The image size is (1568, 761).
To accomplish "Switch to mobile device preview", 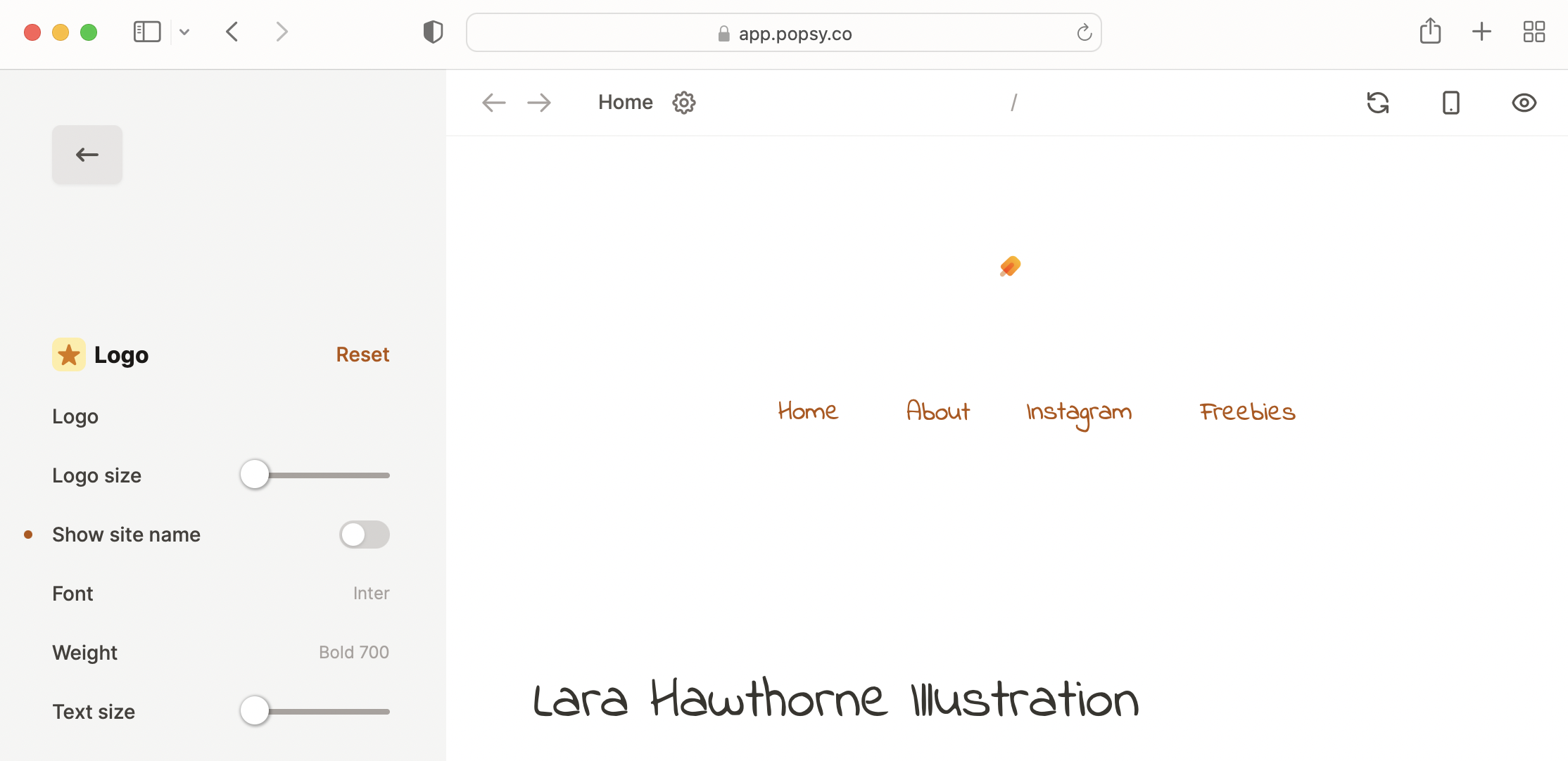I will (1450, 103).
